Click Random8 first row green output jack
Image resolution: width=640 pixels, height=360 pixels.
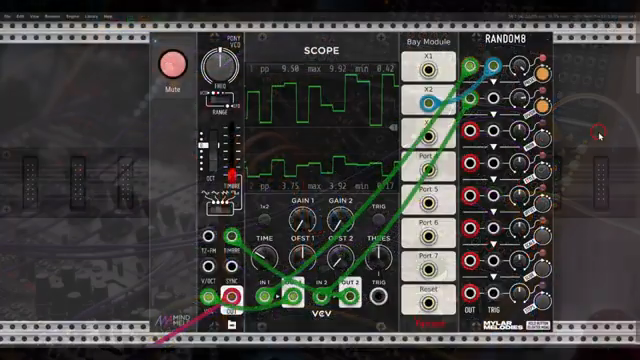pyautogui.click(x=470, y=65)
